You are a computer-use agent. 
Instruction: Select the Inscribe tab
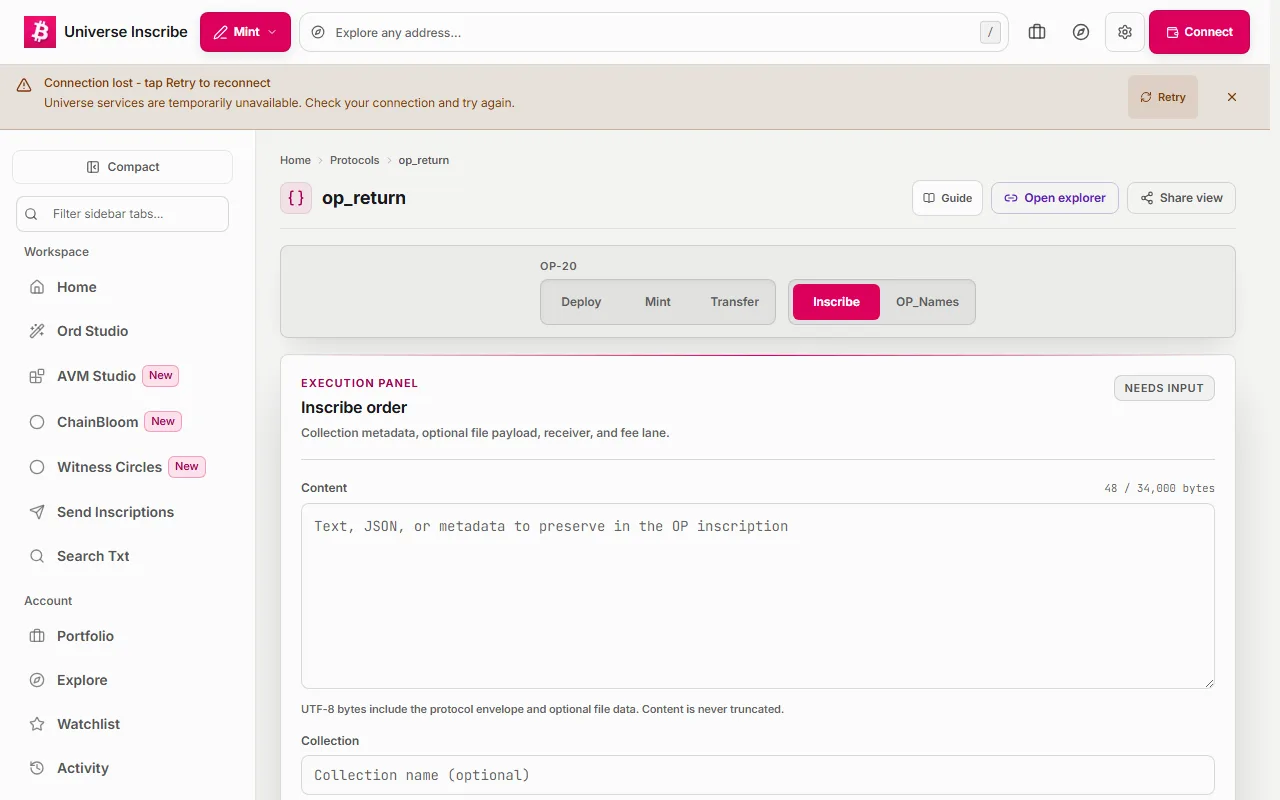pos(836,302)
